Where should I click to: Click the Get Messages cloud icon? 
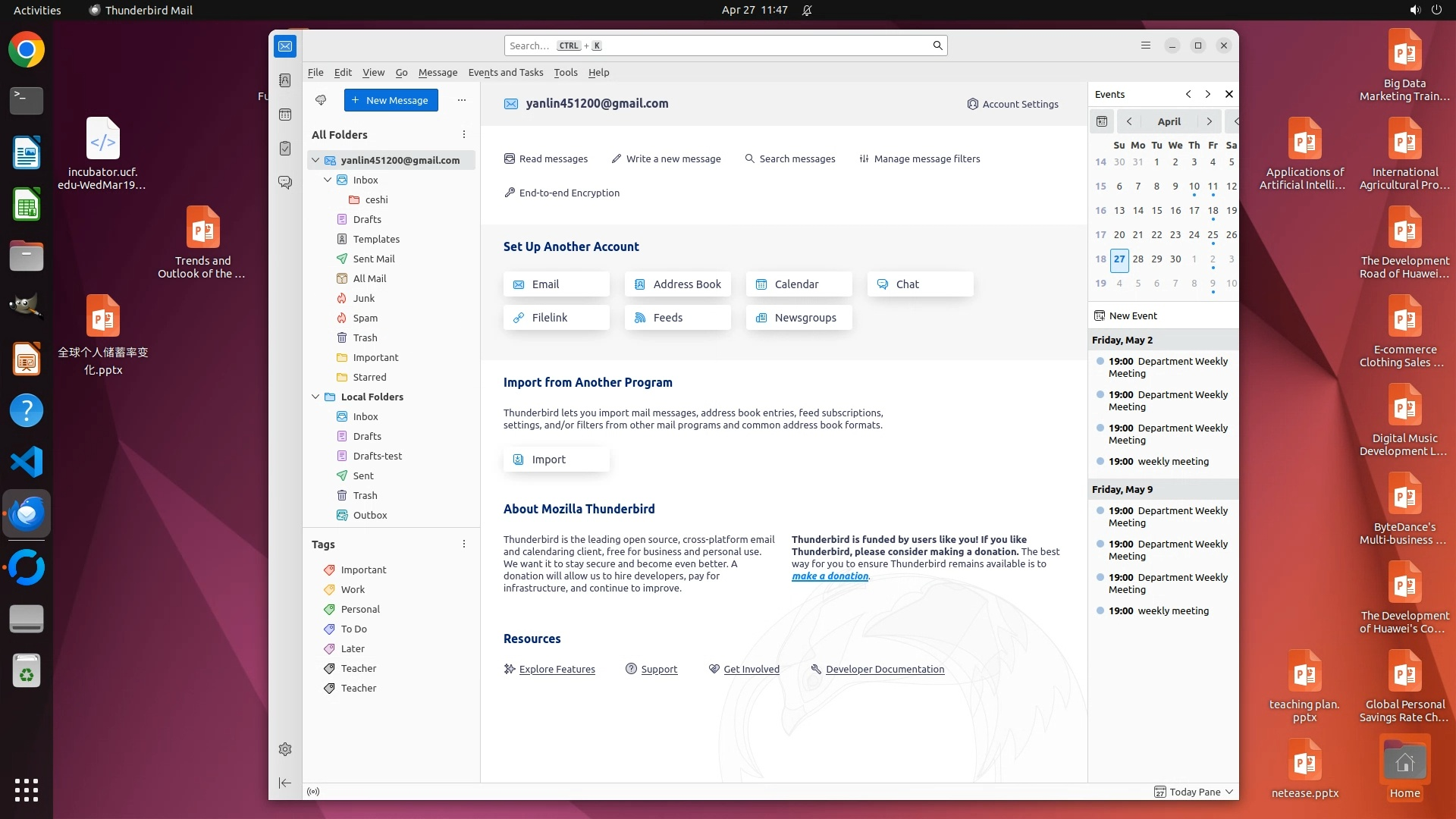pos(321,100)
